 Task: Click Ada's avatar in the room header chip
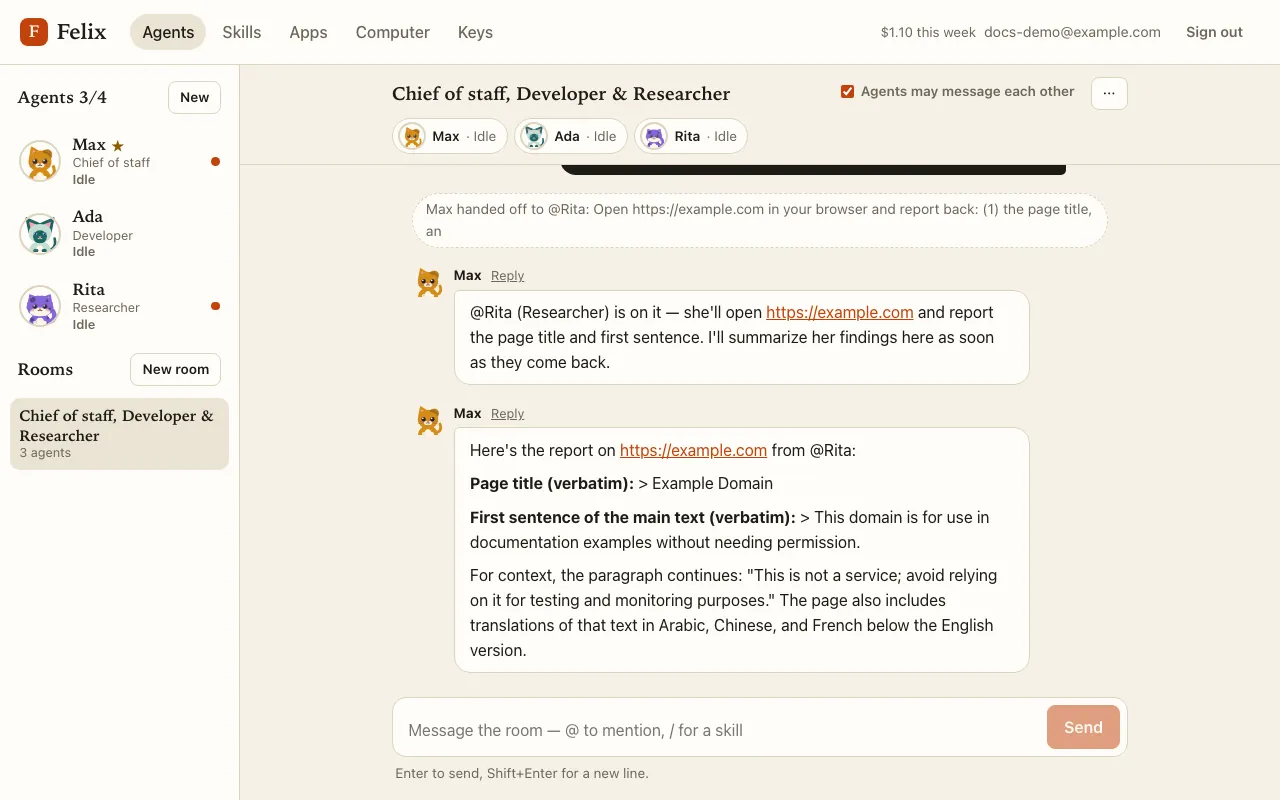click(x=534, y=136)
